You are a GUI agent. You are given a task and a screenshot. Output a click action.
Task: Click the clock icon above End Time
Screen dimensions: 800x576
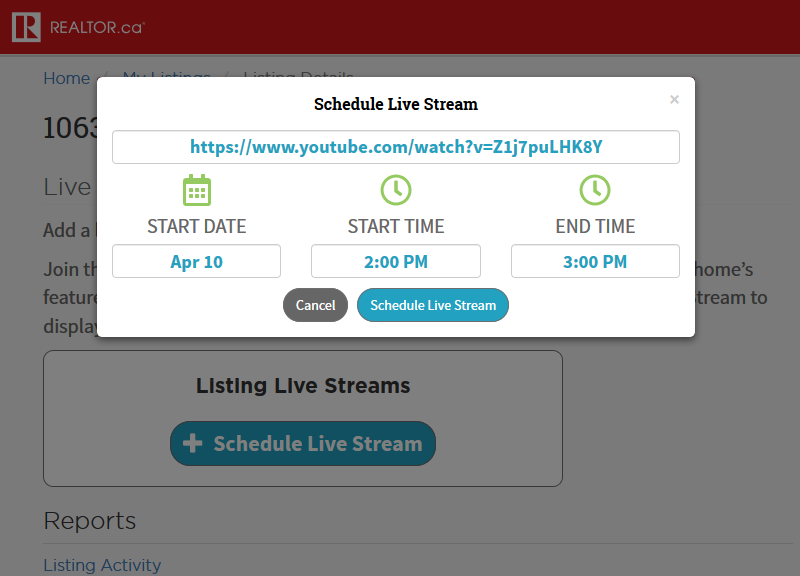click(595, 189)
